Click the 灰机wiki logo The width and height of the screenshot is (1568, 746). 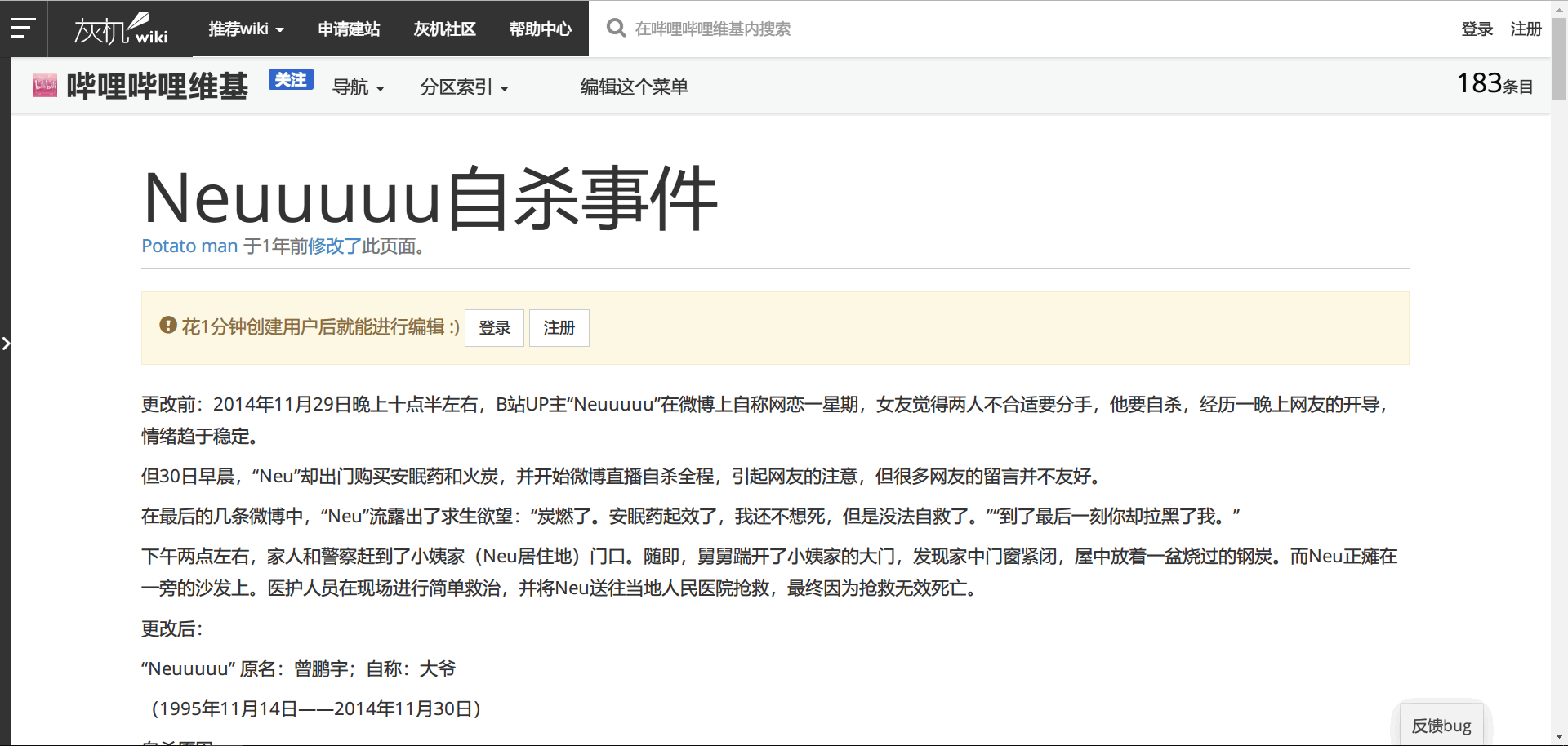click(121, 29)
